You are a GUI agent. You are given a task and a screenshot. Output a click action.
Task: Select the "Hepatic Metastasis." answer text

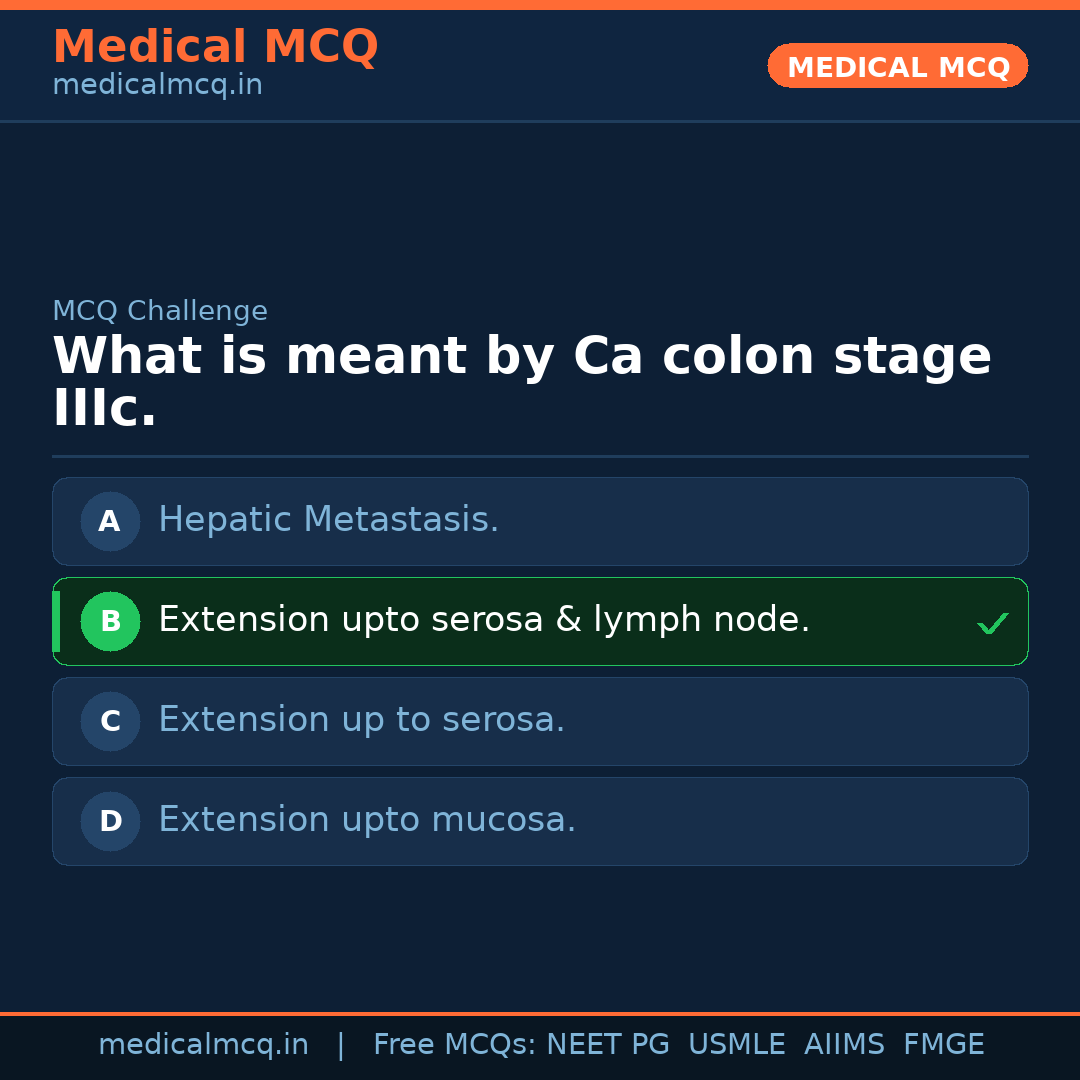328,520
